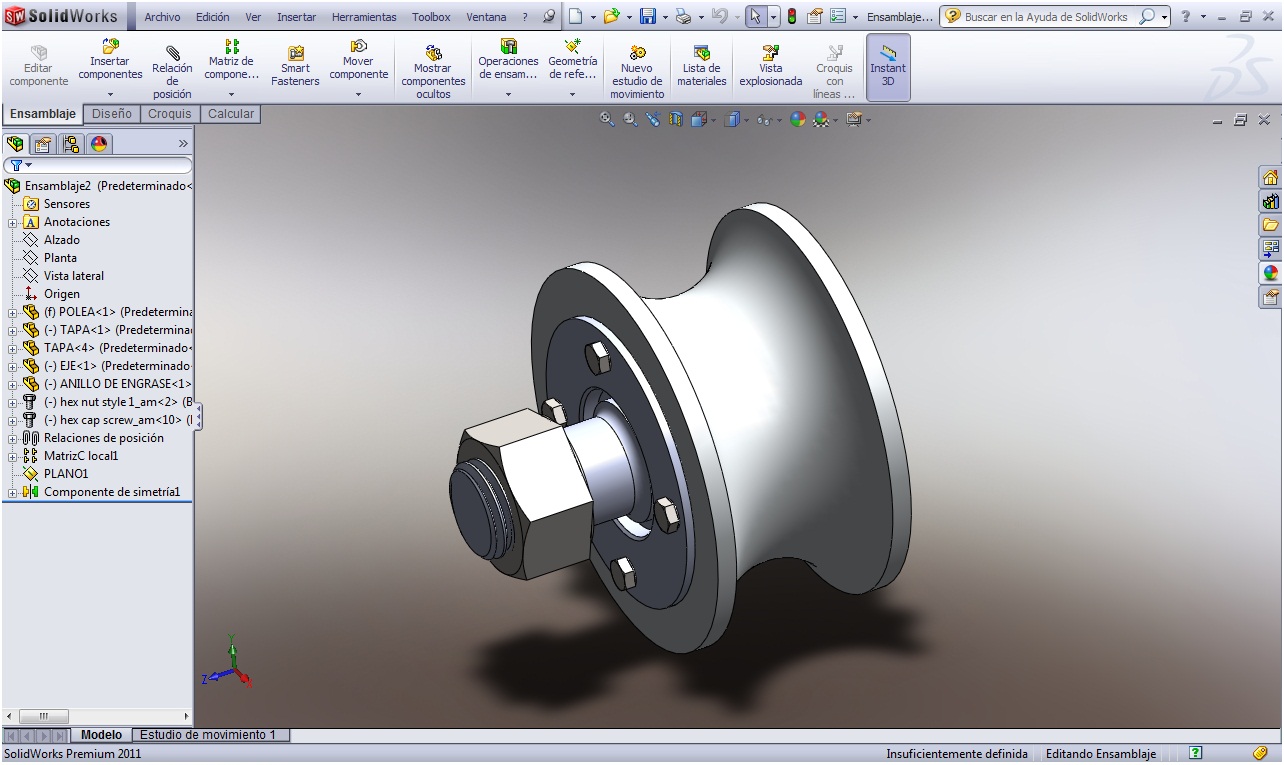Expand the MatrizC local1 node
The width and height of the screenshot is (1284, 765).
[x=12, y=456]
